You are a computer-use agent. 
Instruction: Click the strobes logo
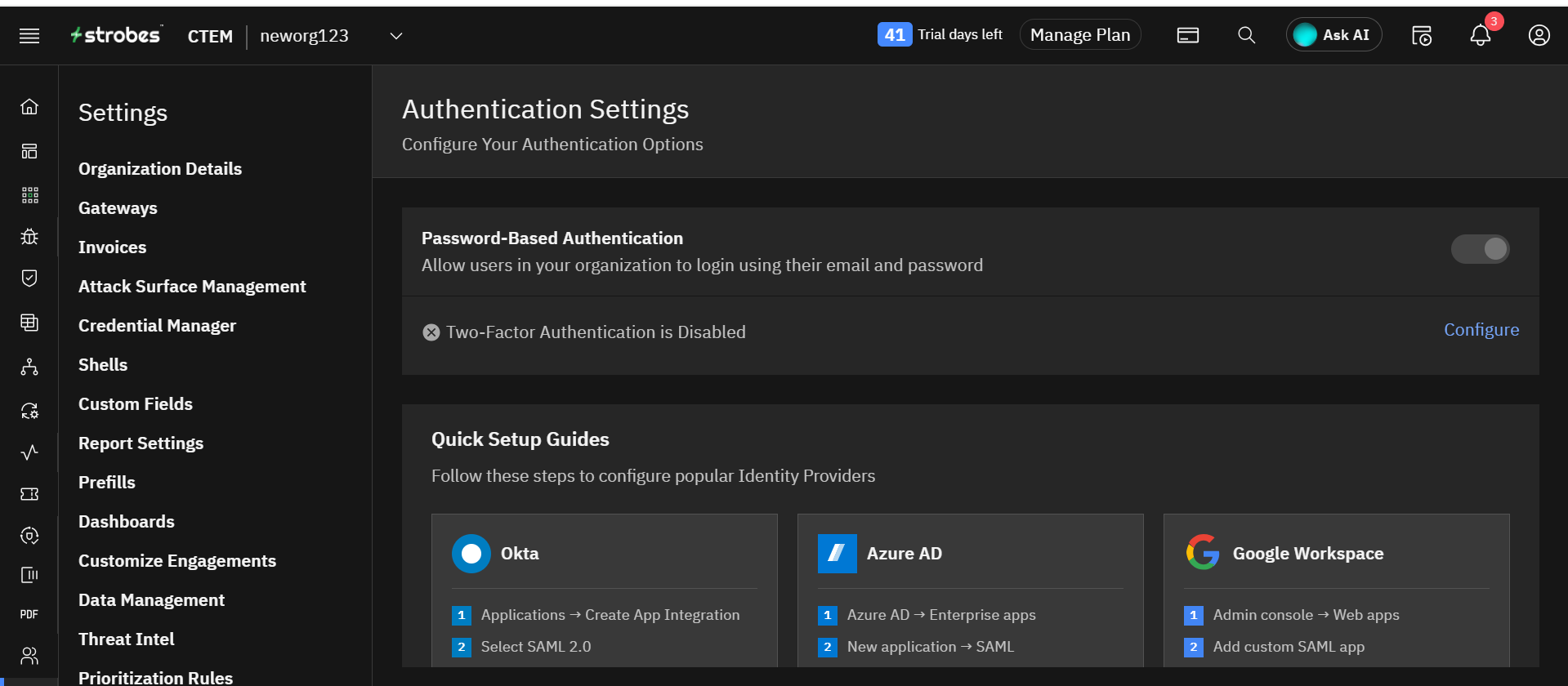coord(115,35)
